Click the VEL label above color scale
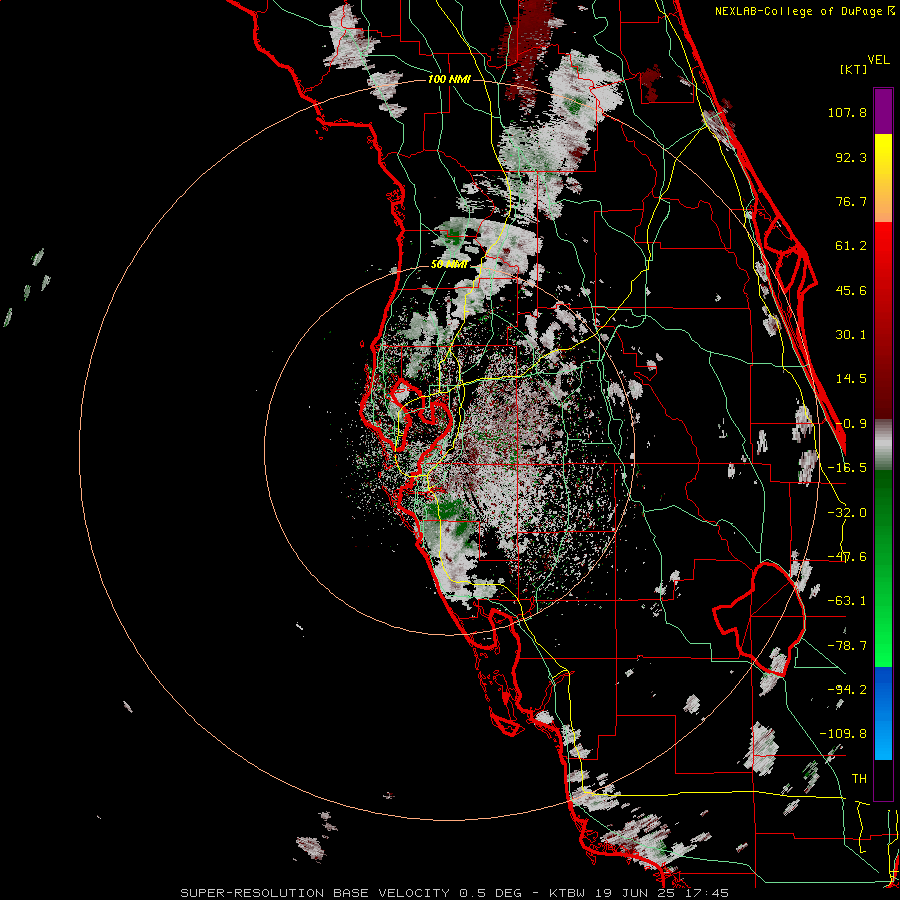This screenshot has height=900, width=900. pos(878,60)
